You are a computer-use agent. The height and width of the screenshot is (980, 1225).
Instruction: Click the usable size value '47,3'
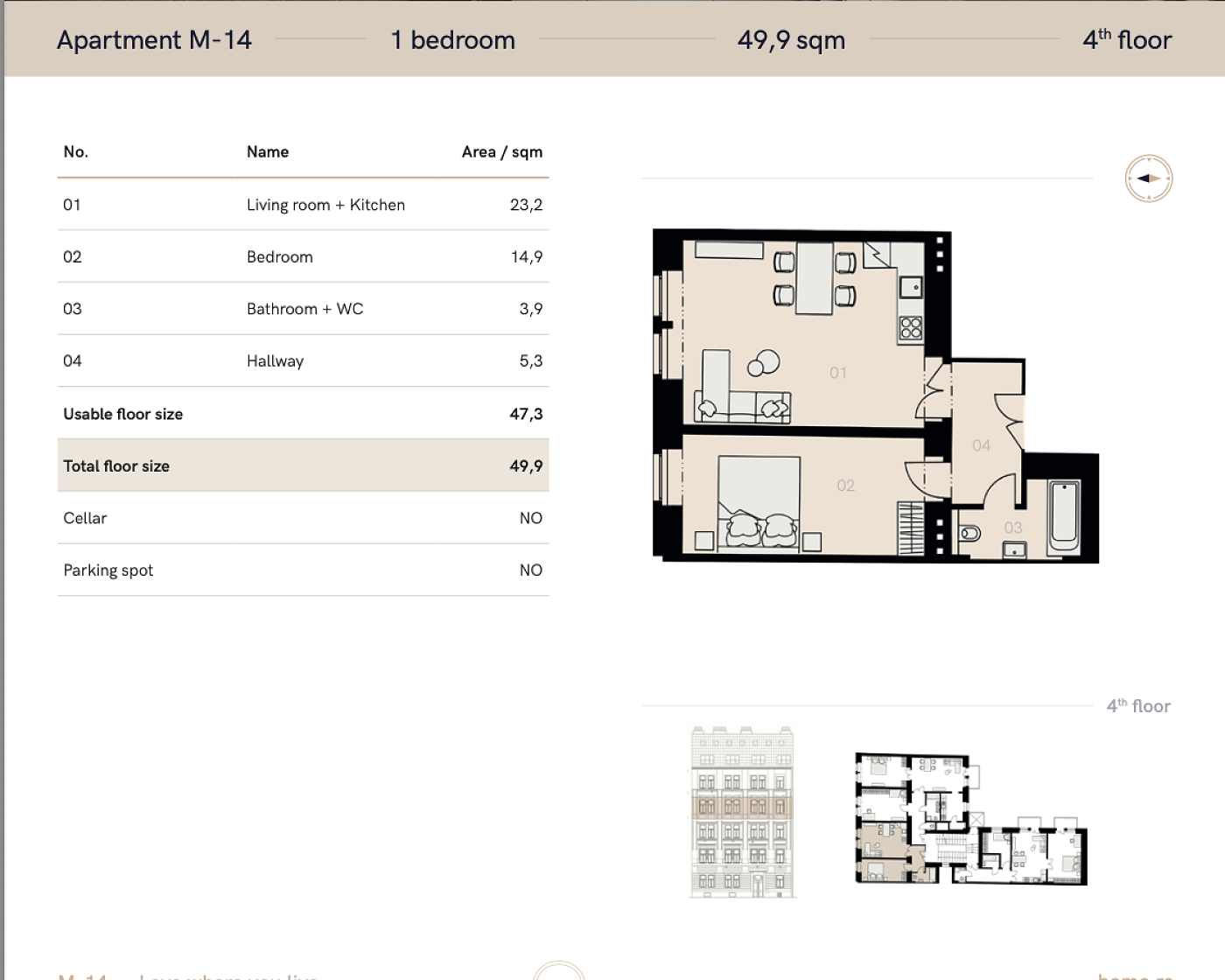pyautogui.click(x=526, y=414)
